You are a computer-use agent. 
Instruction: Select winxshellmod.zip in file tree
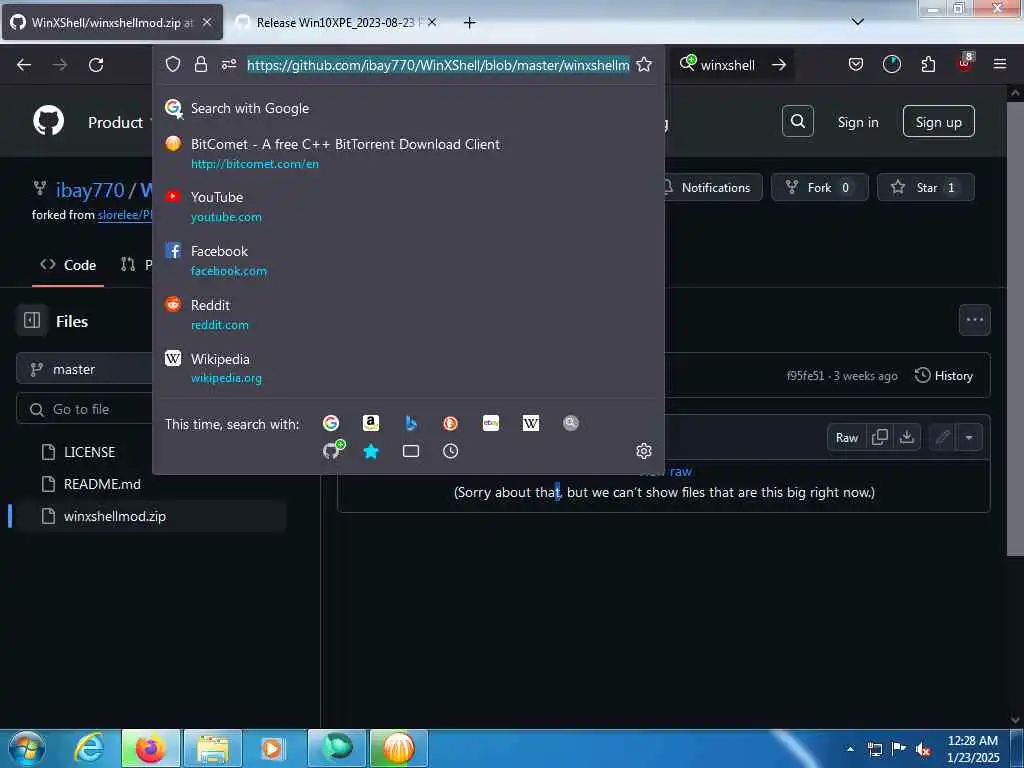click(x=150, y=516)
